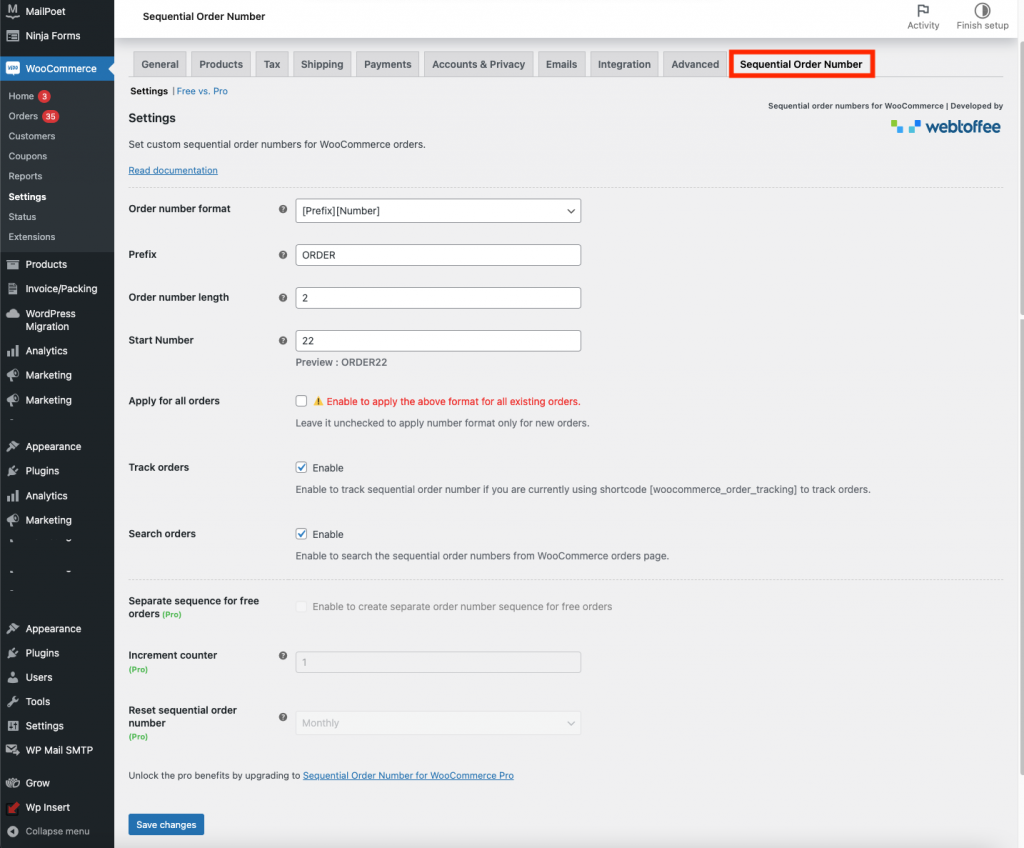
Task: Click help icon next to Prefix
Action: (x=283, y=255)
